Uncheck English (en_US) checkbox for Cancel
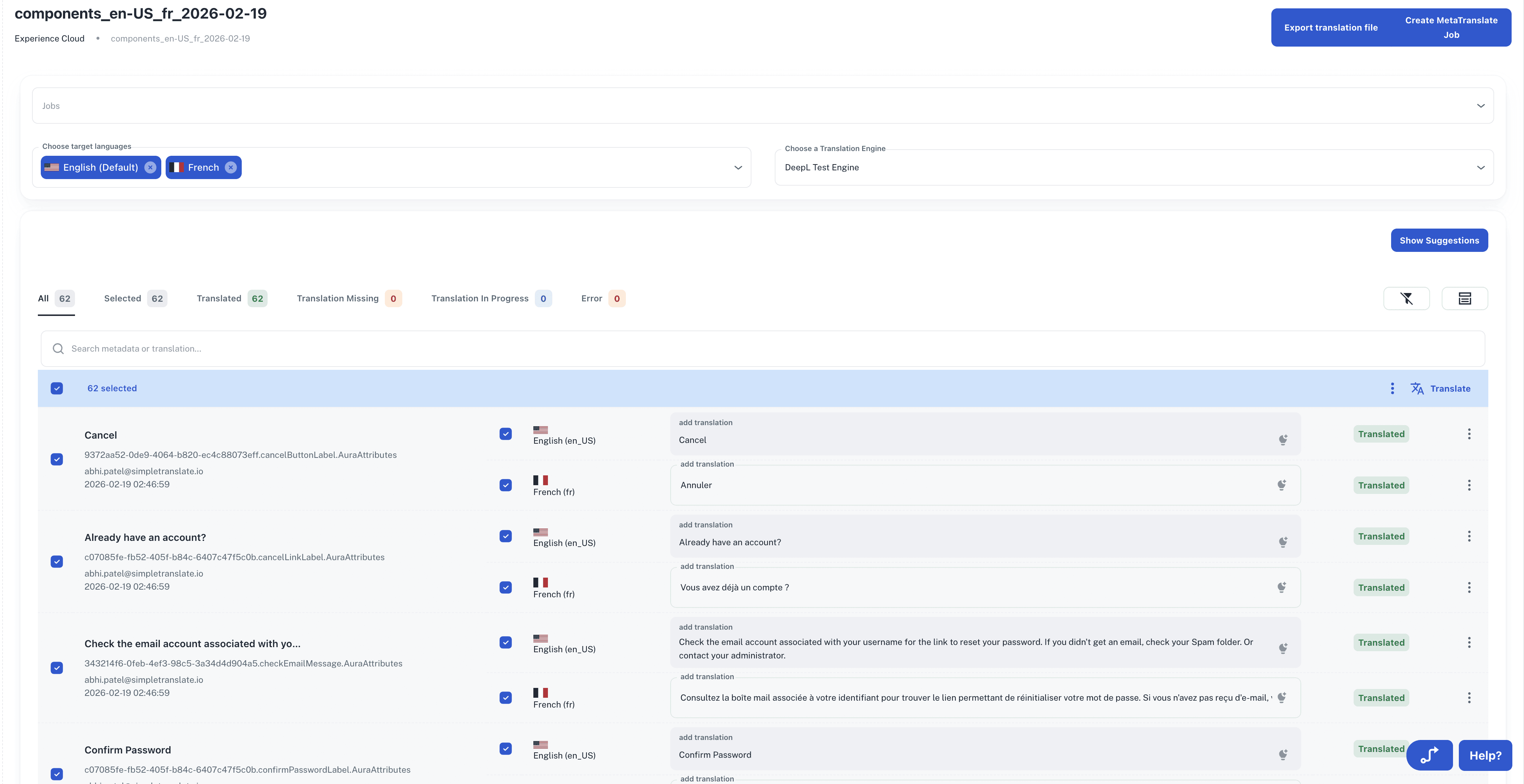The height and width of the screenshot is (784, 1524). 505,434
